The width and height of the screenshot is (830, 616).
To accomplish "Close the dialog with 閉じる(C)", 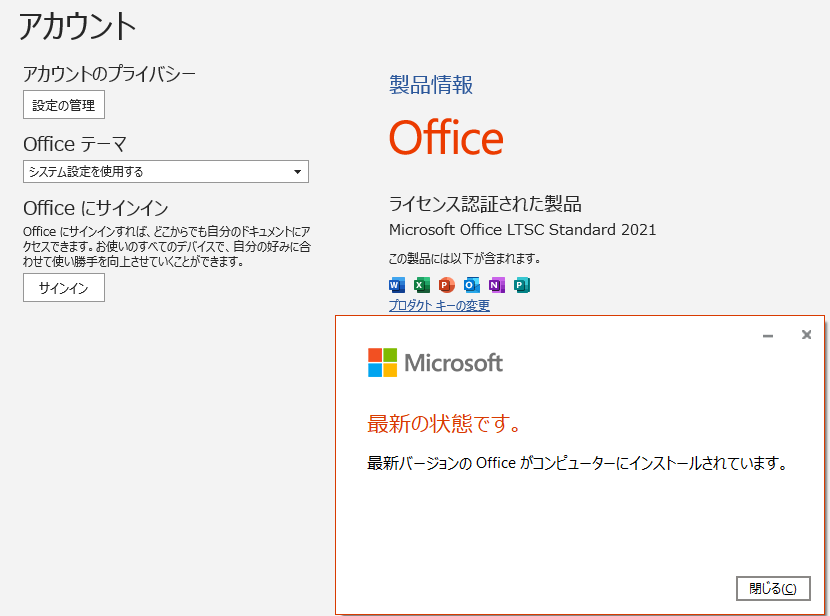I will click(x=773, y=588).
